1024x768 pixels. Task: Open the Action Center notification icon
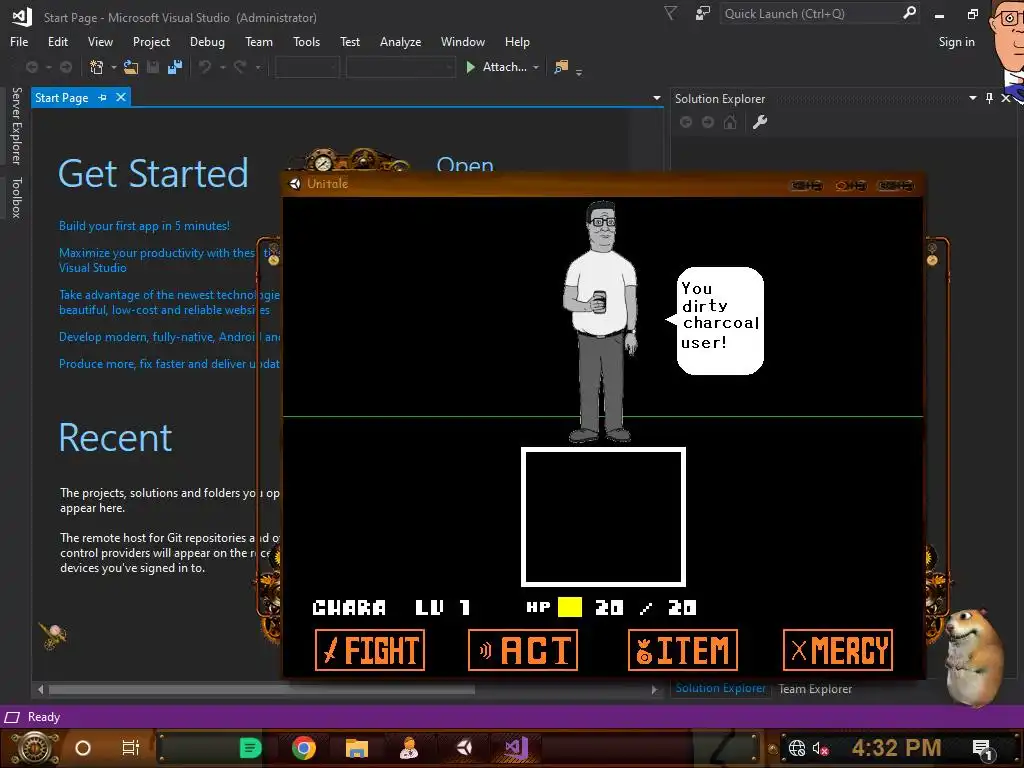[982, 749]
